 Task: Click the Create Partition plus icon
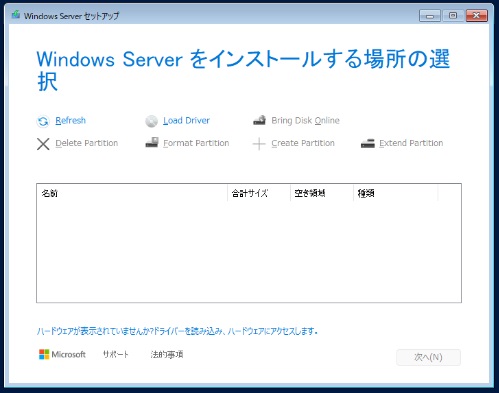point(259,144)
